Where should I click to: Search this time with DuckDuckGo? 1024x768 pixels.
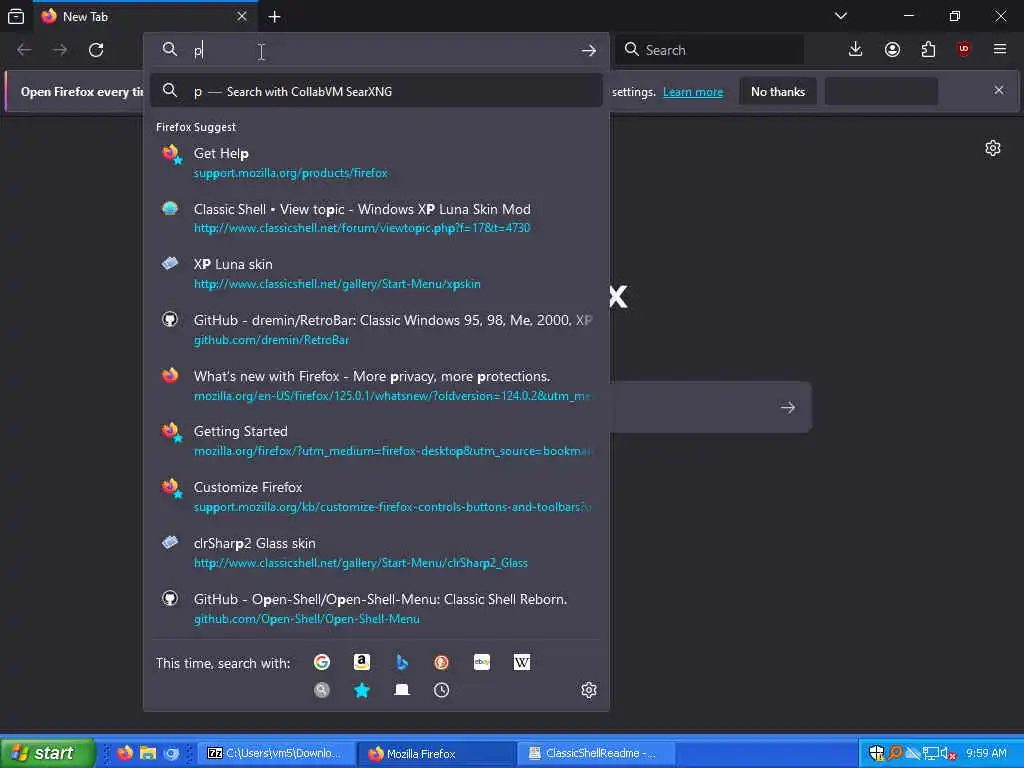coord(441,662)
